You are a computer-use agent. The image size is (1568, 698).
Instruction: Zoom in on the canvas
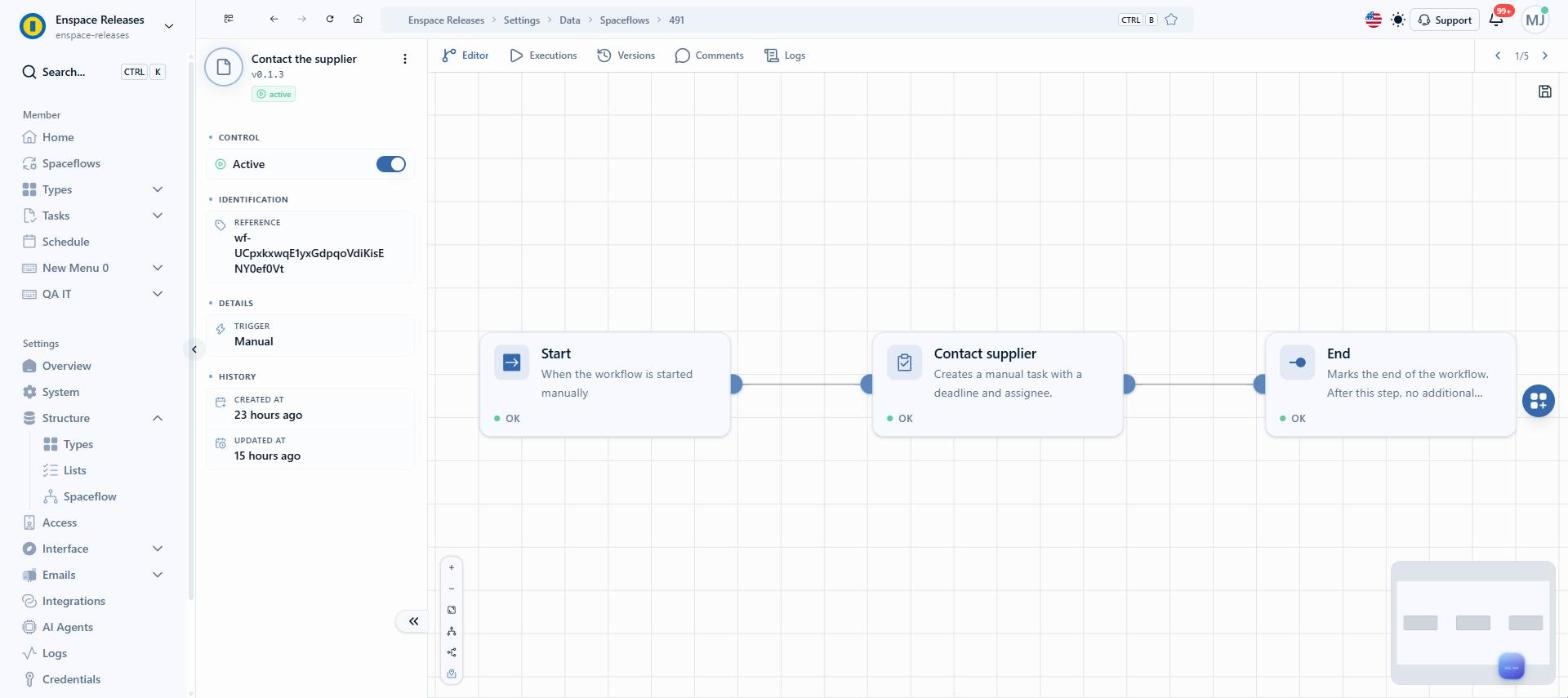451,567
